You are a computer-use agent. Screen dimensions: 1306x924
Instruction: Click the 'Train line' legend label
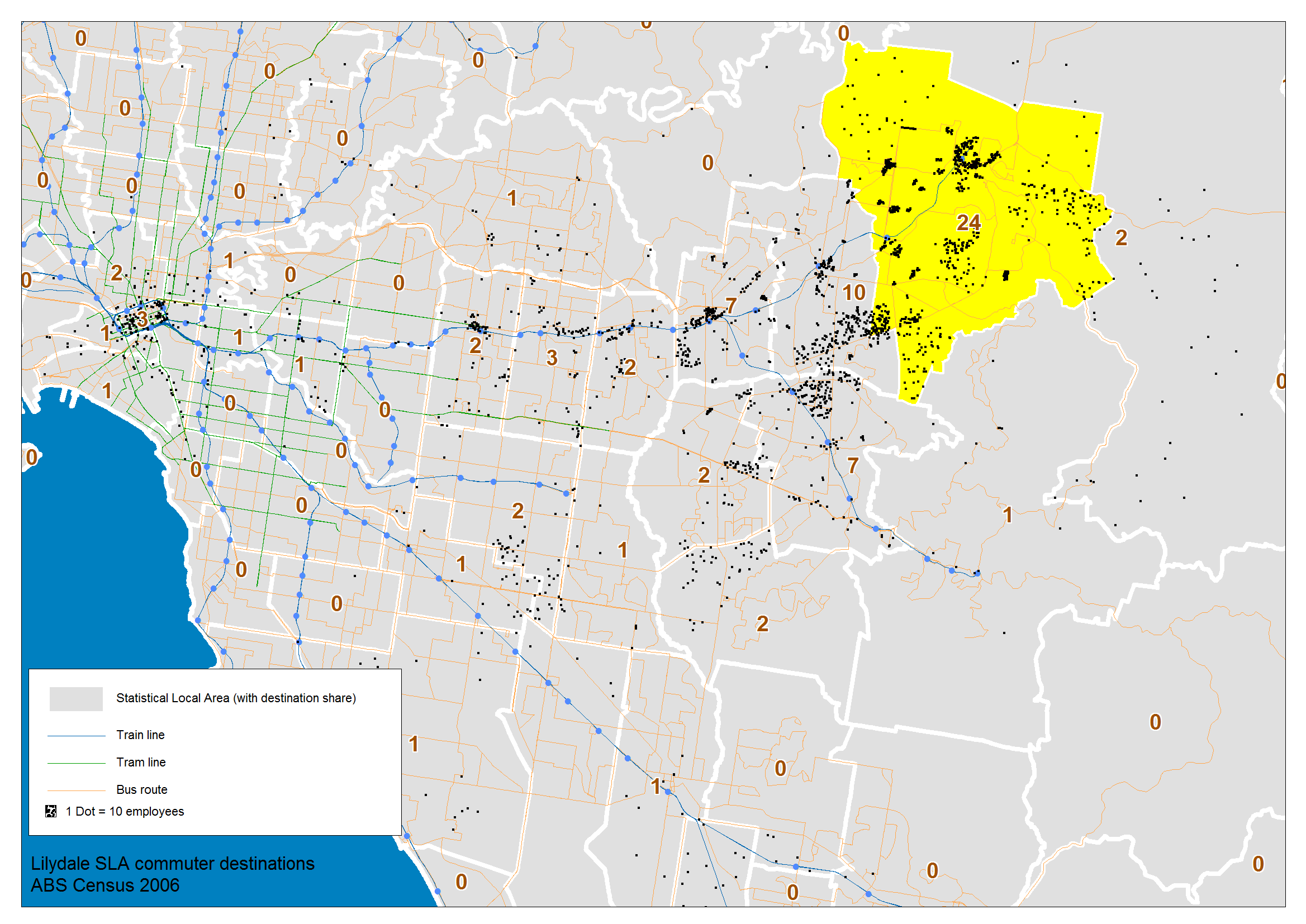(140, 735)
